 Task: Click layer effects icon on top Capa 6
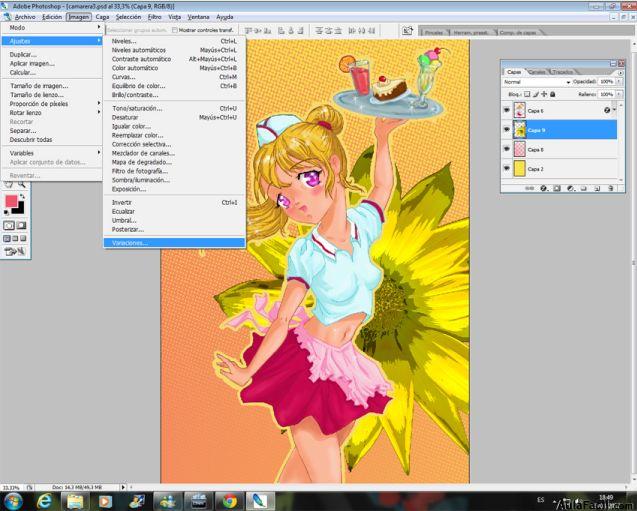point(607,110)
